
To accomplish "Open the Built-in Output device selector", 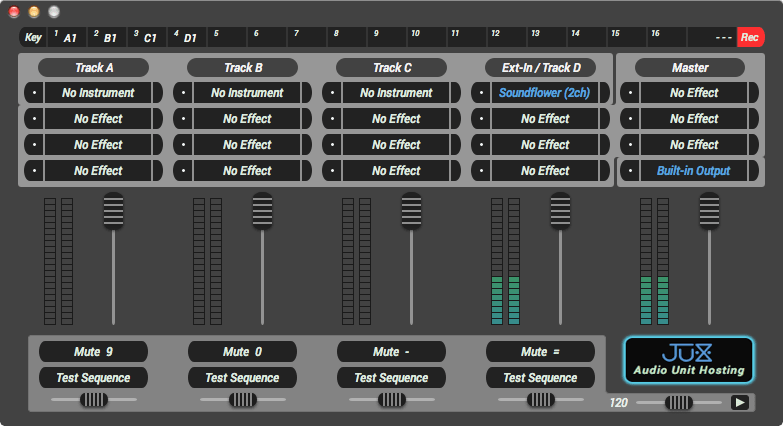I will pos(693,171).
